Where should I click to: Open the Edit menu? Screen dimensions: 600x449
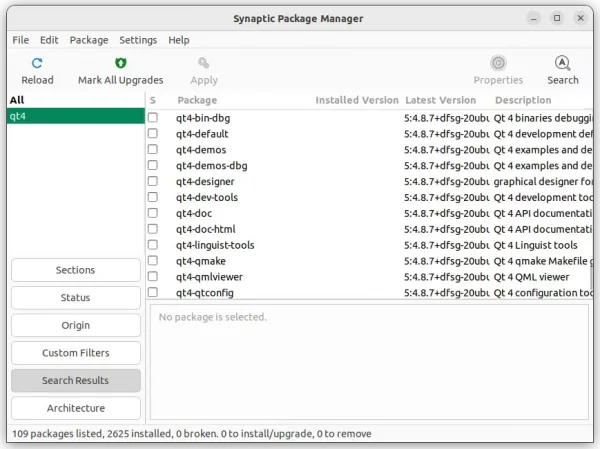(49, 40)
